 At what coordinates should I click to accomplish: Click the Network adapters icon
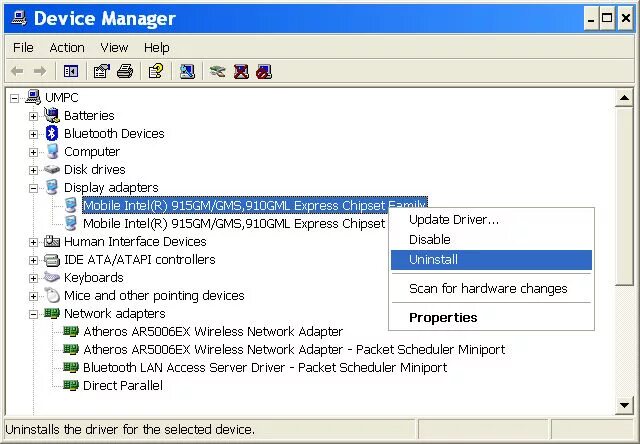[52, 313]
